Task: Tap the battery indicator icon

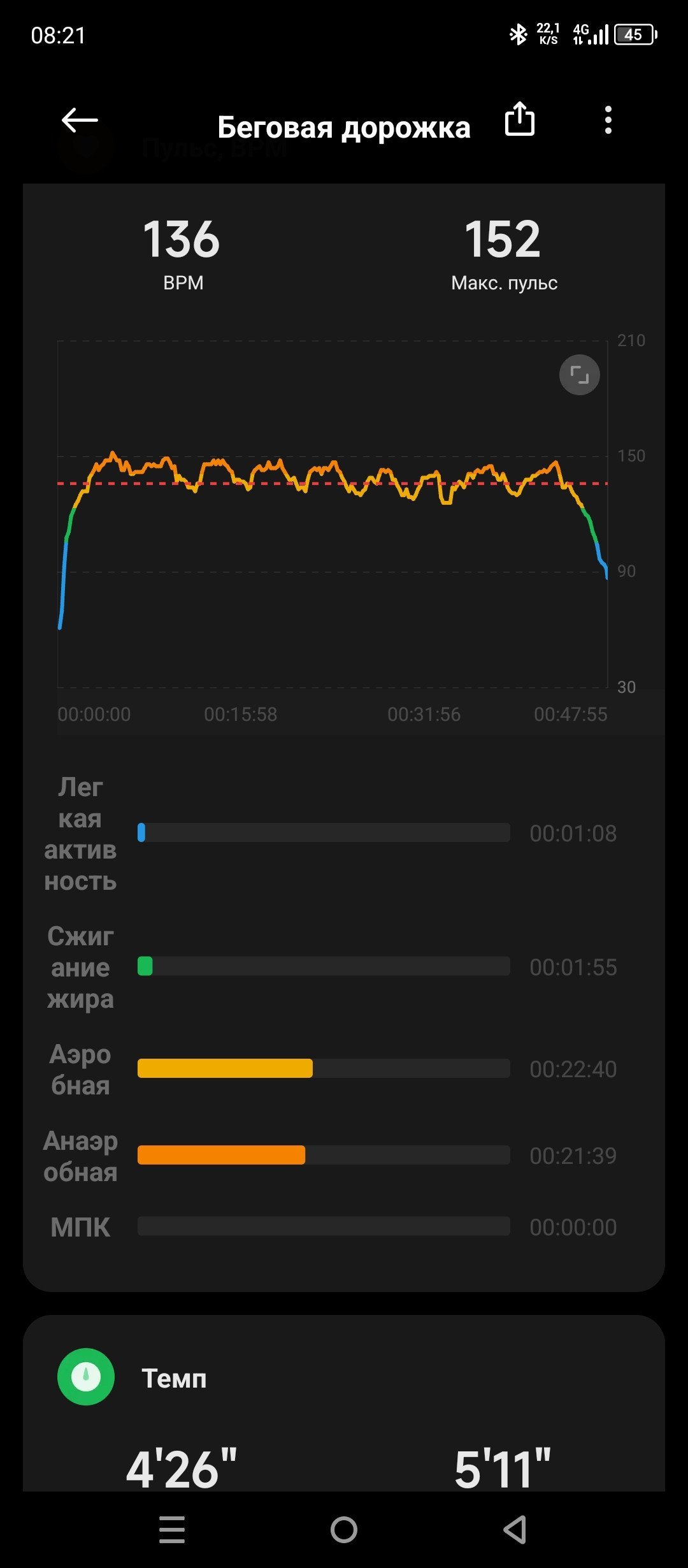Action: coord(635,34)
